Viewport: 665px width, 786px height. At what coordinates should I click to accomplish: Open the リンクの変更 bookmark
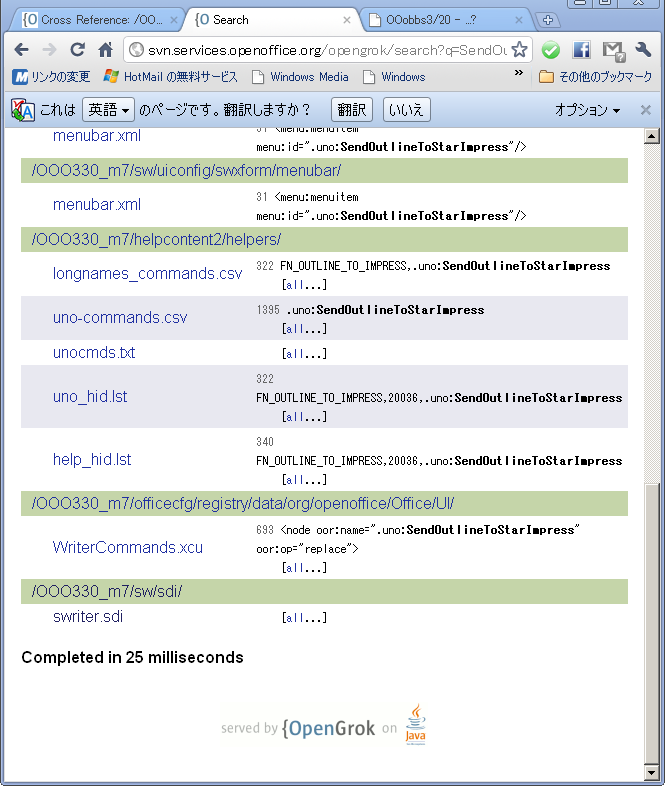click(x=51, y=77)
